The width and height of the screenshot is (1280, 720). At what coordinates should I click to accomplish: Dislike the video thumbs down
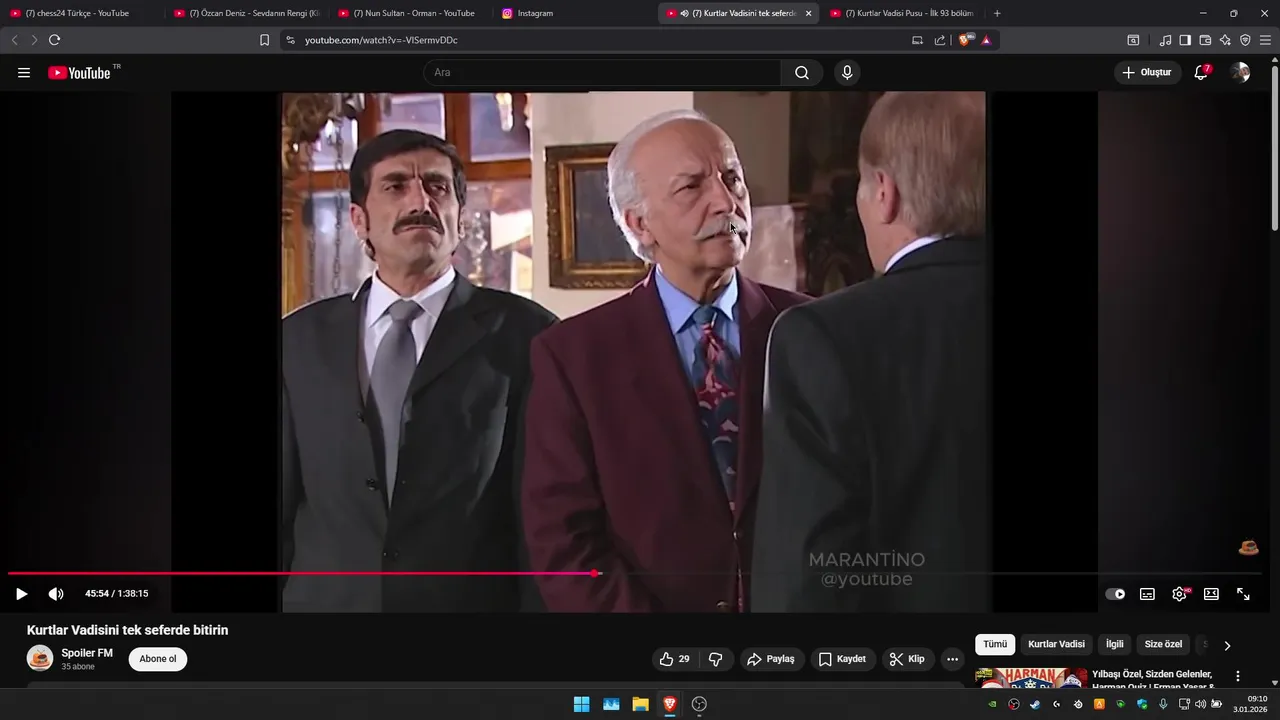[716, 659]
